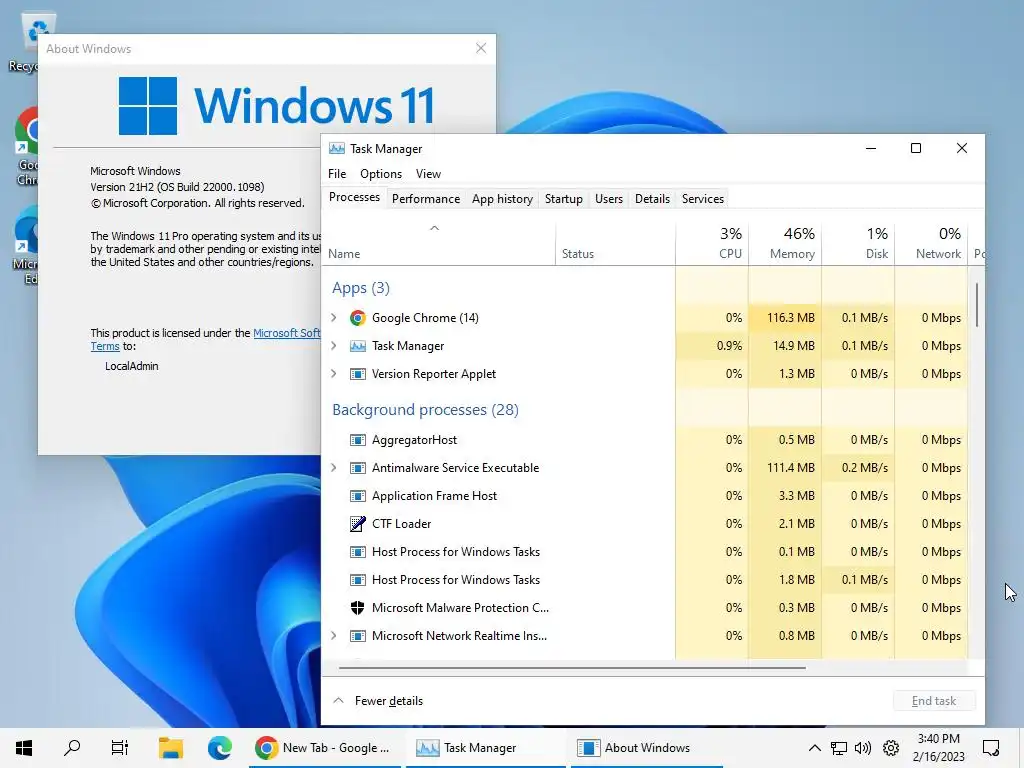Click the taskbar clock showing 3:40 PM

[x=938, y=748]
